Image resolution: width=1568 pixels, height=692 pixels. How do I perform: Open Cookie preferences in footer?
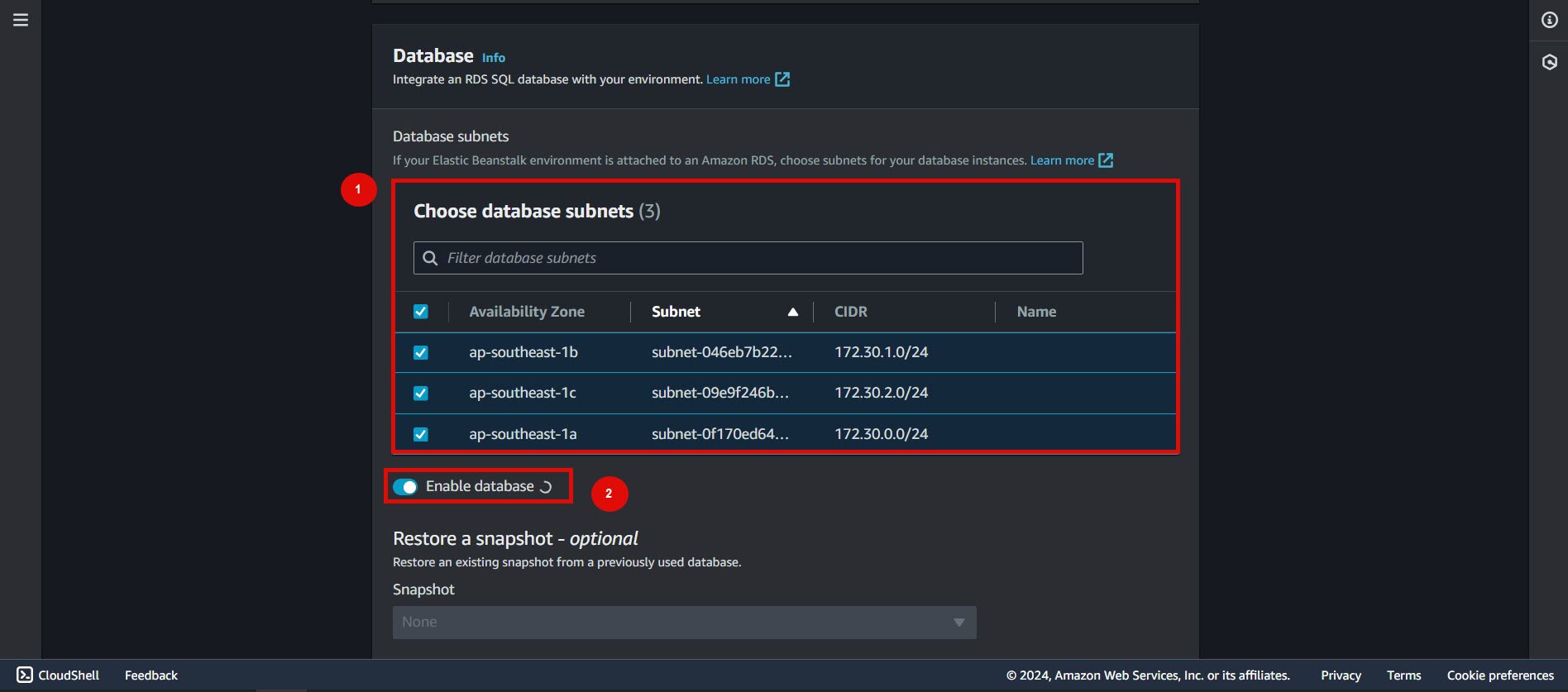[x=1500, y=675]
